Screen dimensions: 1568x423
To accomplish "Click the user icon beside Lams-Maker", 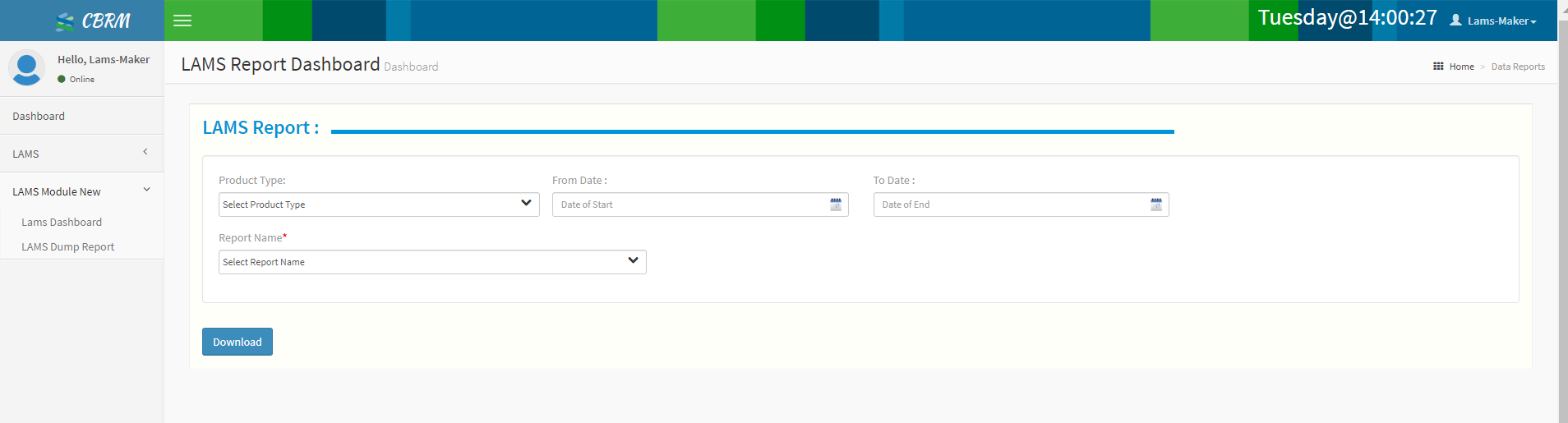I will [1455, 21].
